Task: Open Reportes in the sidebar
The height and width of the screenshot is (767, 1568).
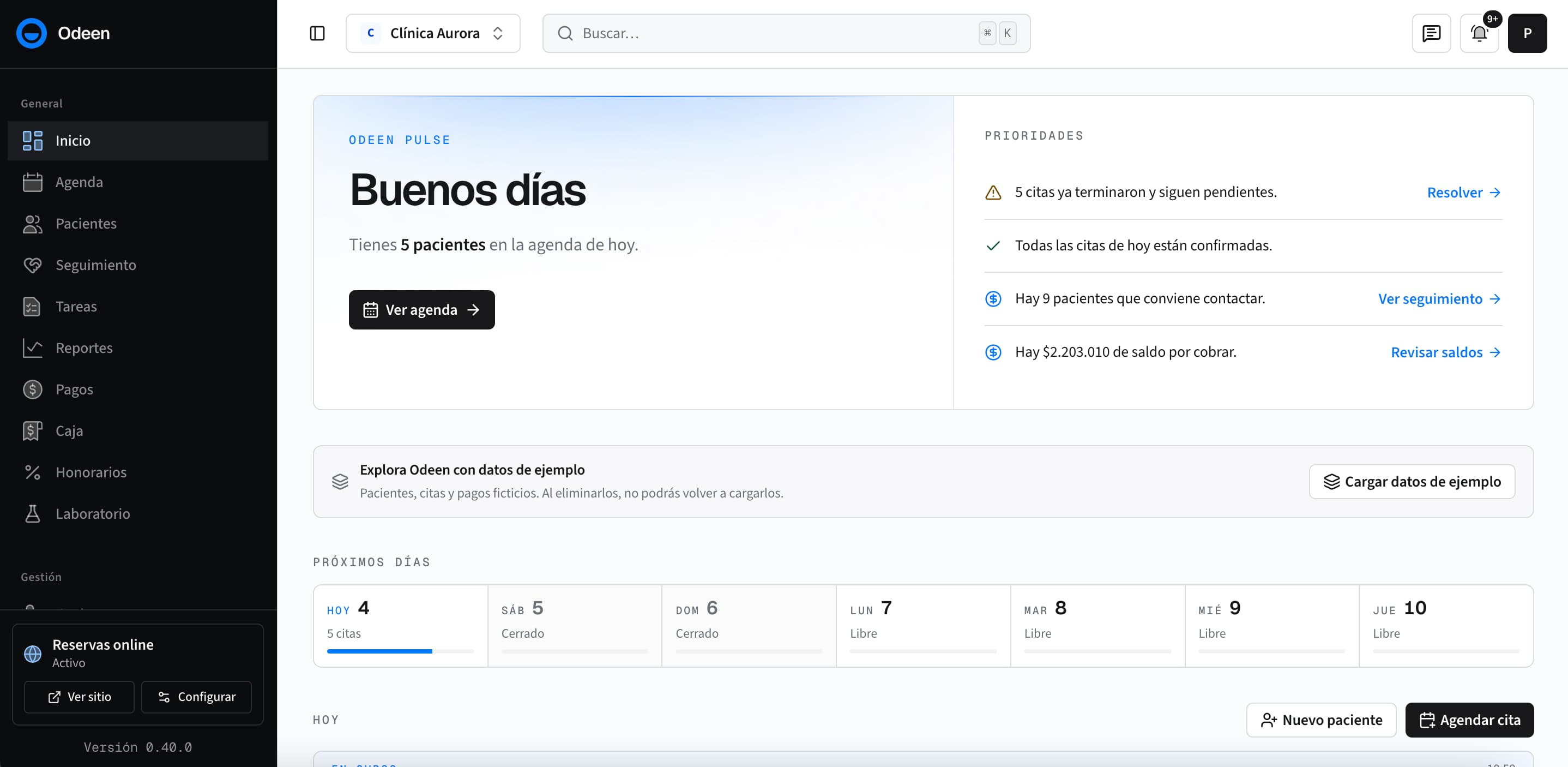Action: point(137,347)
